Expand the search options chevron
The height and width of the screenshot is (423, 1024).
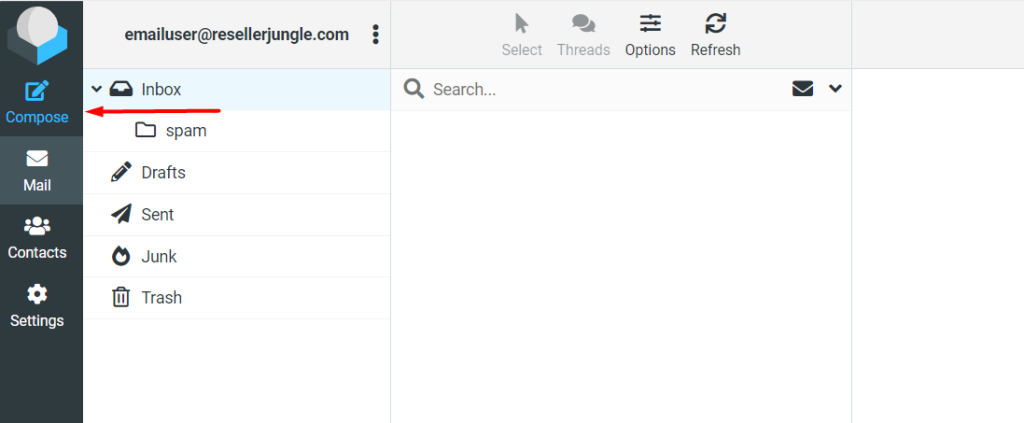[x=835, y=89]
